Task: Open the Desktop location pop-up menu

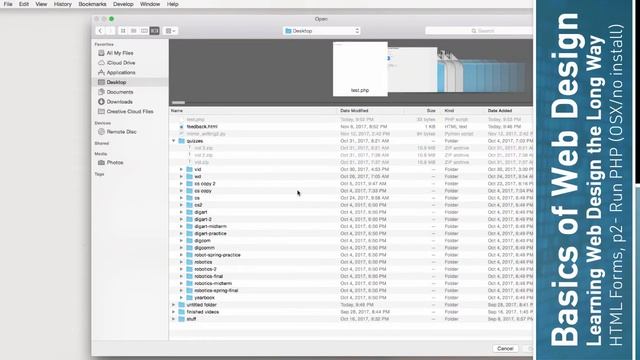Action: click(322, 31)
